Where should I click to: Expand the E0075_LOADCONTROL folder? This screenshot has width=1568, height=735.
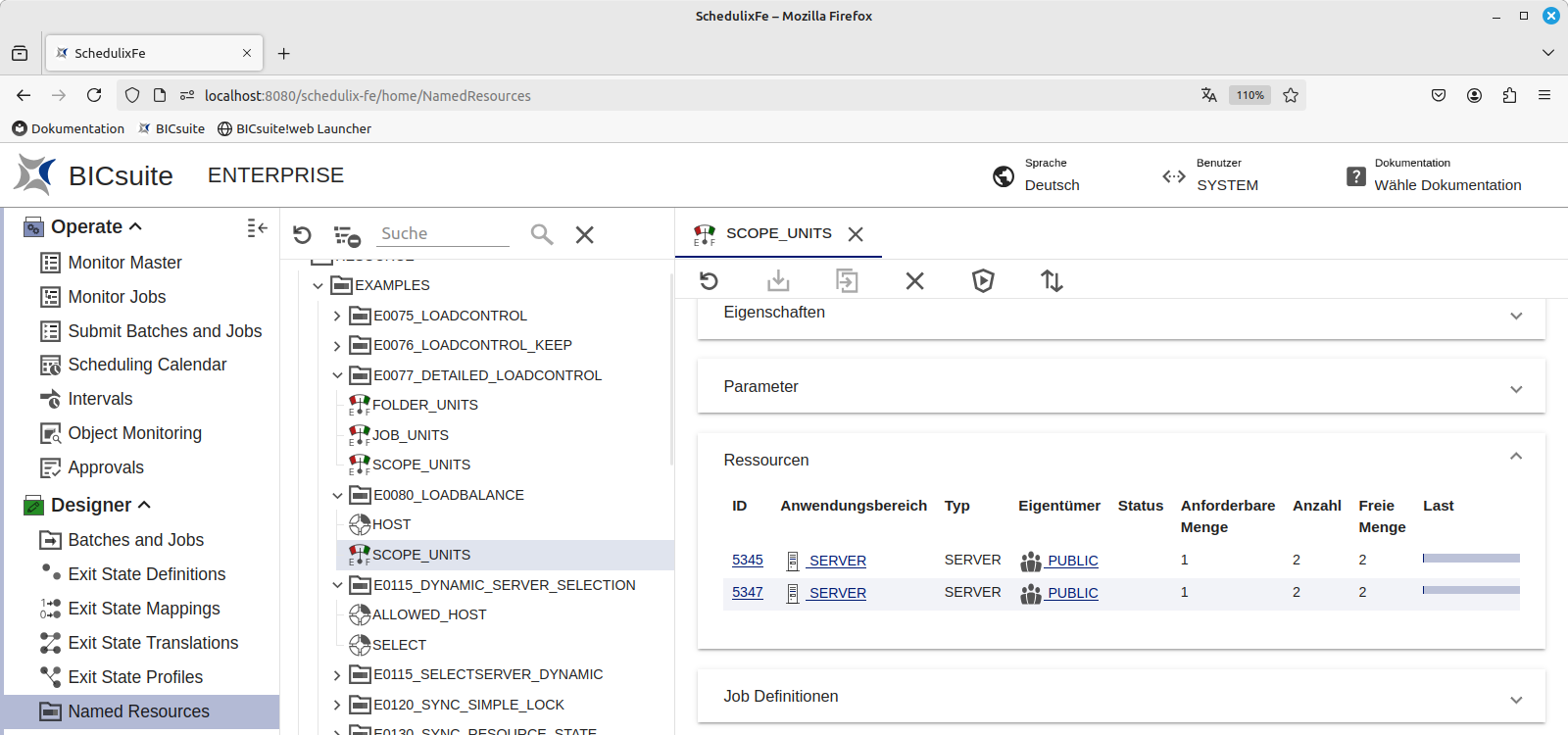(x=337, y=316)
